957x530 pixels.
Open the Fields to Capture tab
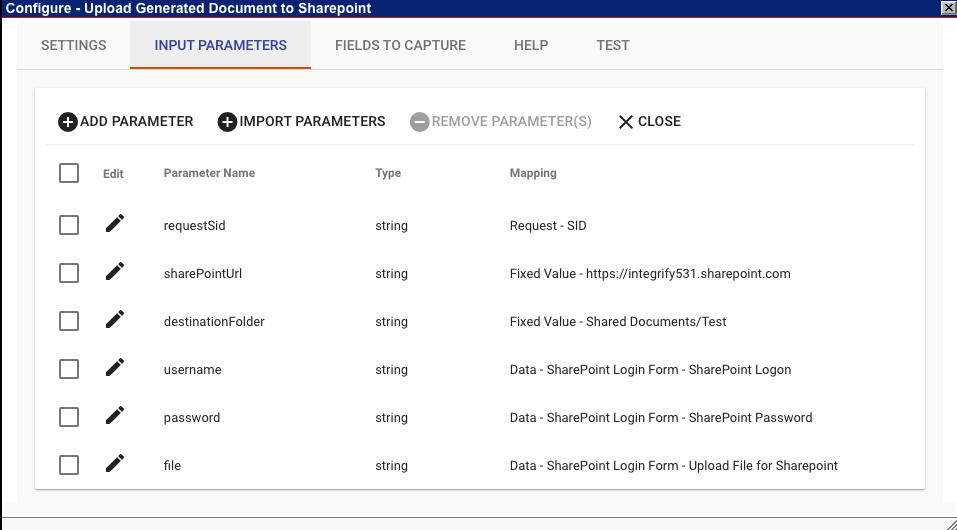pyautogui.click(x=400, y=45)
